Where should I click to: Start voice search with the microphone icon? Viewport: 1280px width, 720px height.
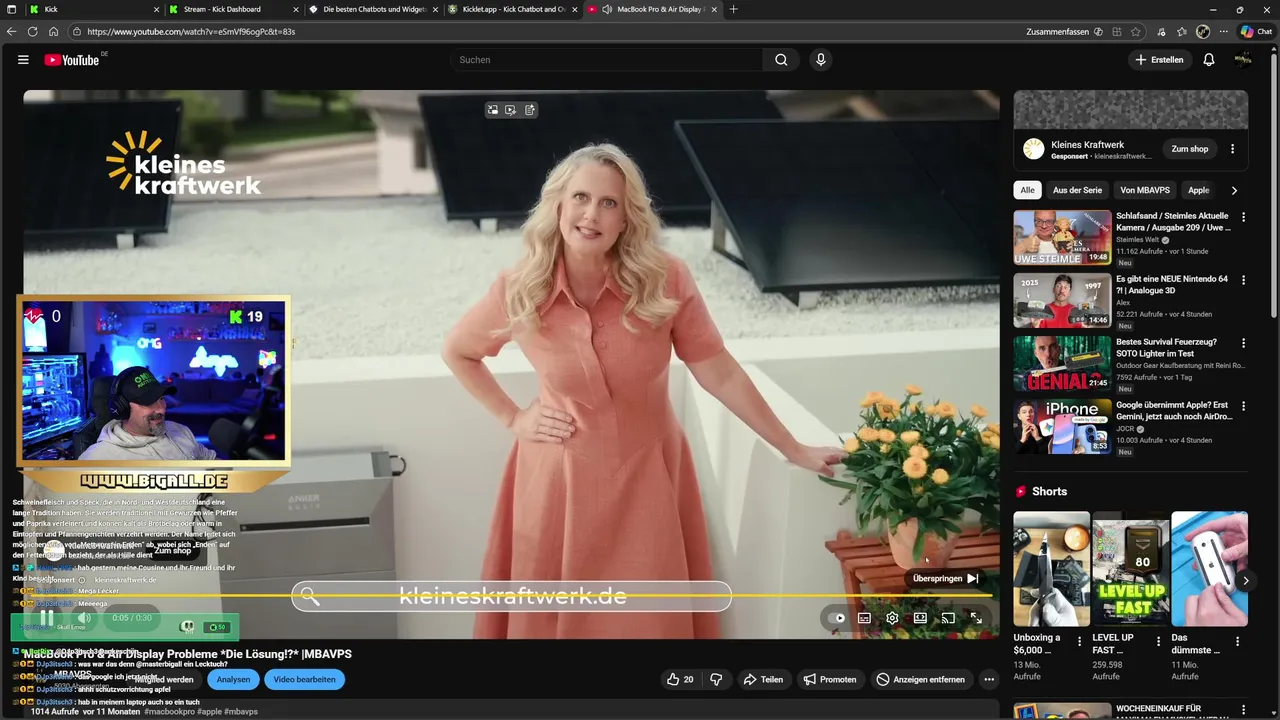point(821,60)
